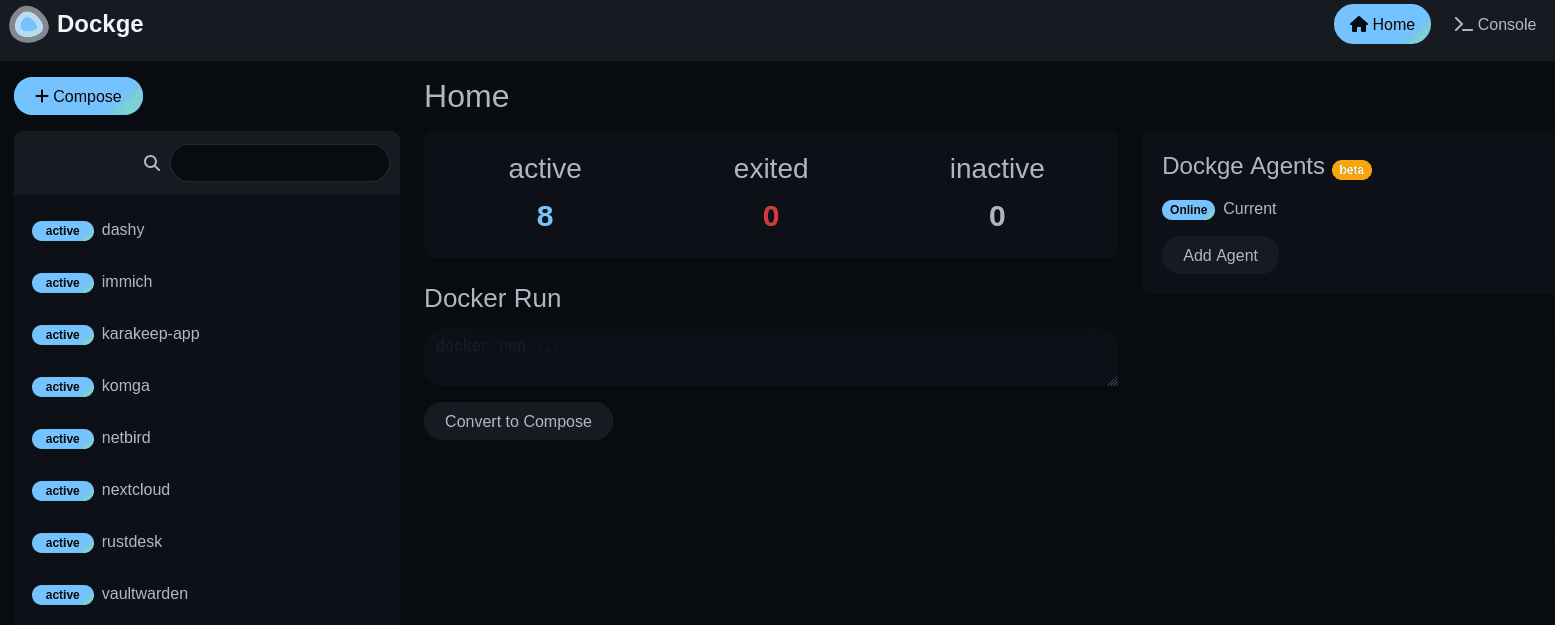The width and height of the screenshot is (1555, 625).
Task: Select the nextcloud stack
Action: [x=136, y=490]
